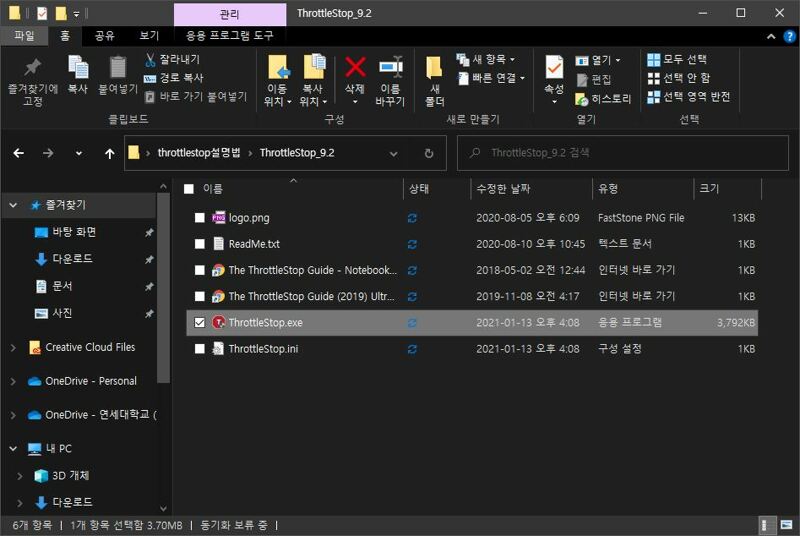The width and height of the screenshot is (800, 536).
Task: Click the 편집 (Edit) button
Action: click(x=594, y=80)
